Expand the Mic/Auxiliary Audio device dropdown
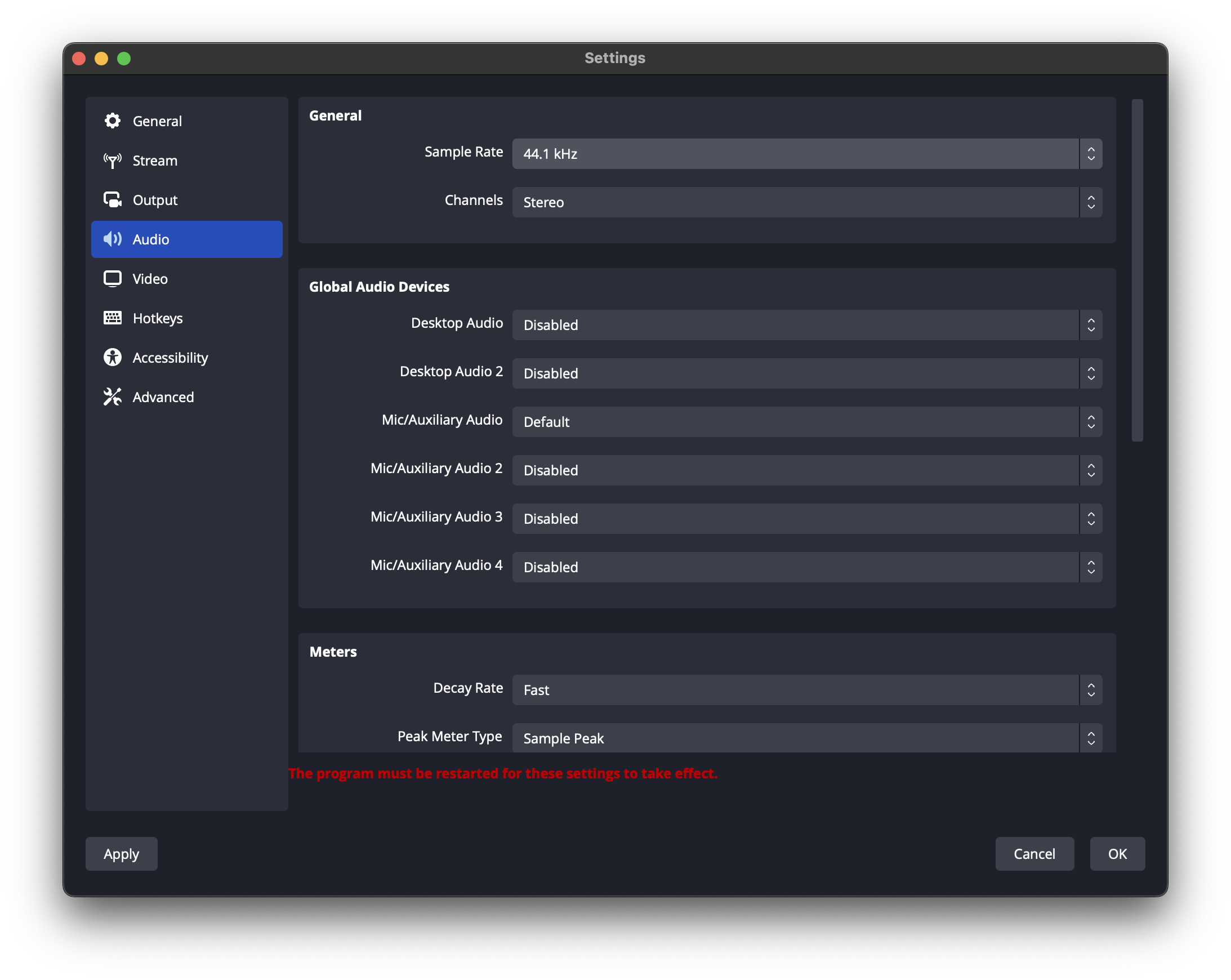 806,421
